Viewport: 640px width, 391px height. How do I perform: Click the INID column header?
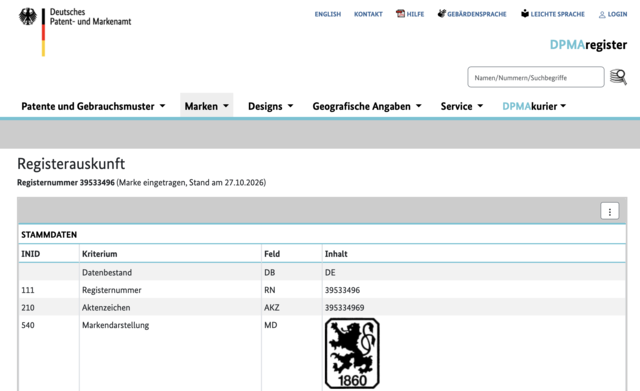[31, 254]
